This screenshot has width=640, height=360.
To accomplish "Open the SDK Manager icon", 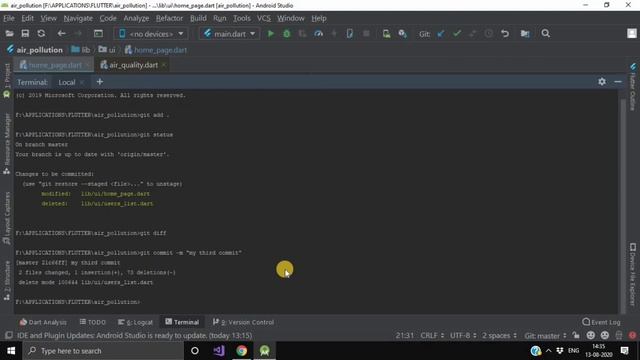I will point(402,34).
